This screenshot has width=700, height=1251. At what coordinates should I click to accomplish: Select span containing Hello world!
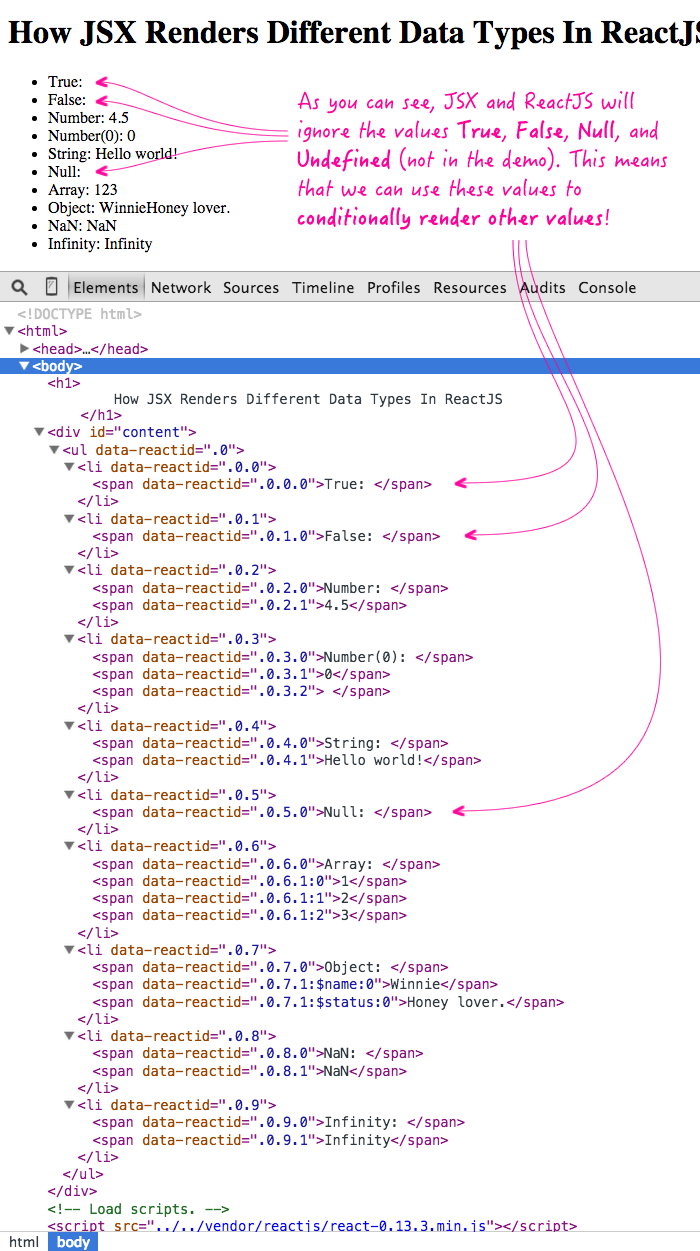click(x=287, y=760)
